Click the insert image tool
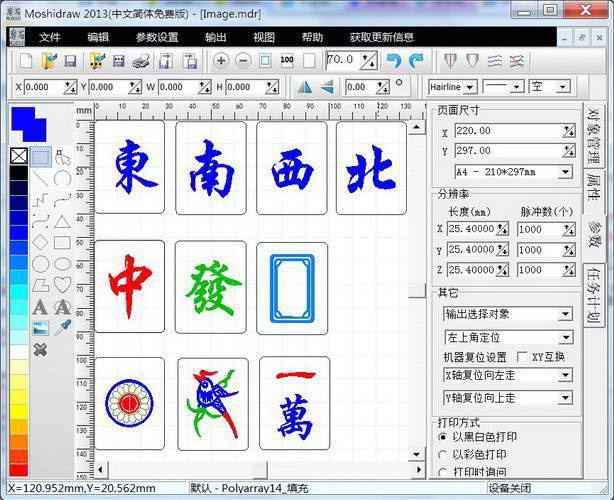 coord(40,327)
